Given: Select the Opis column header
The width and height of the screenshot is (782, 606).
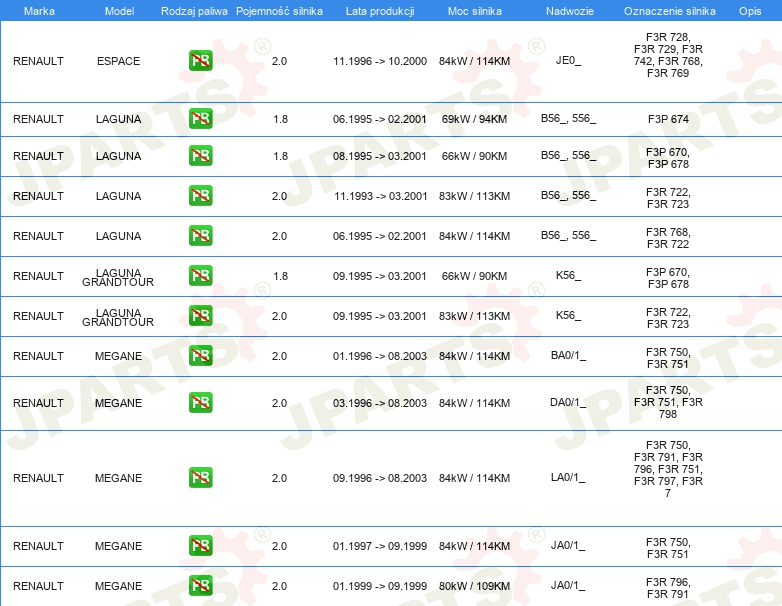Looking at the screenshot, I should pos(750,11).
